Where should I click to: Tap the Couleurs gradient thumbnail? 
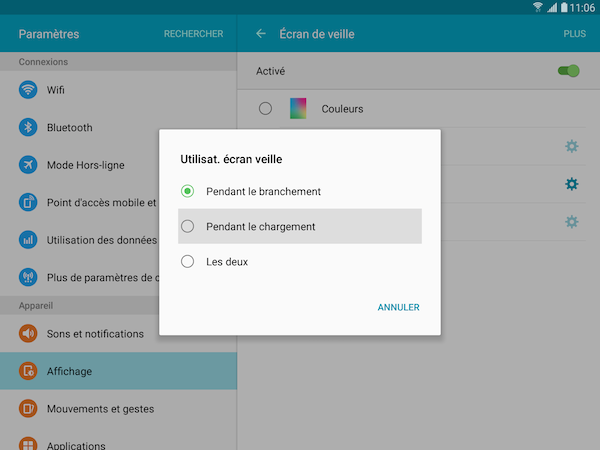(298, 108)
